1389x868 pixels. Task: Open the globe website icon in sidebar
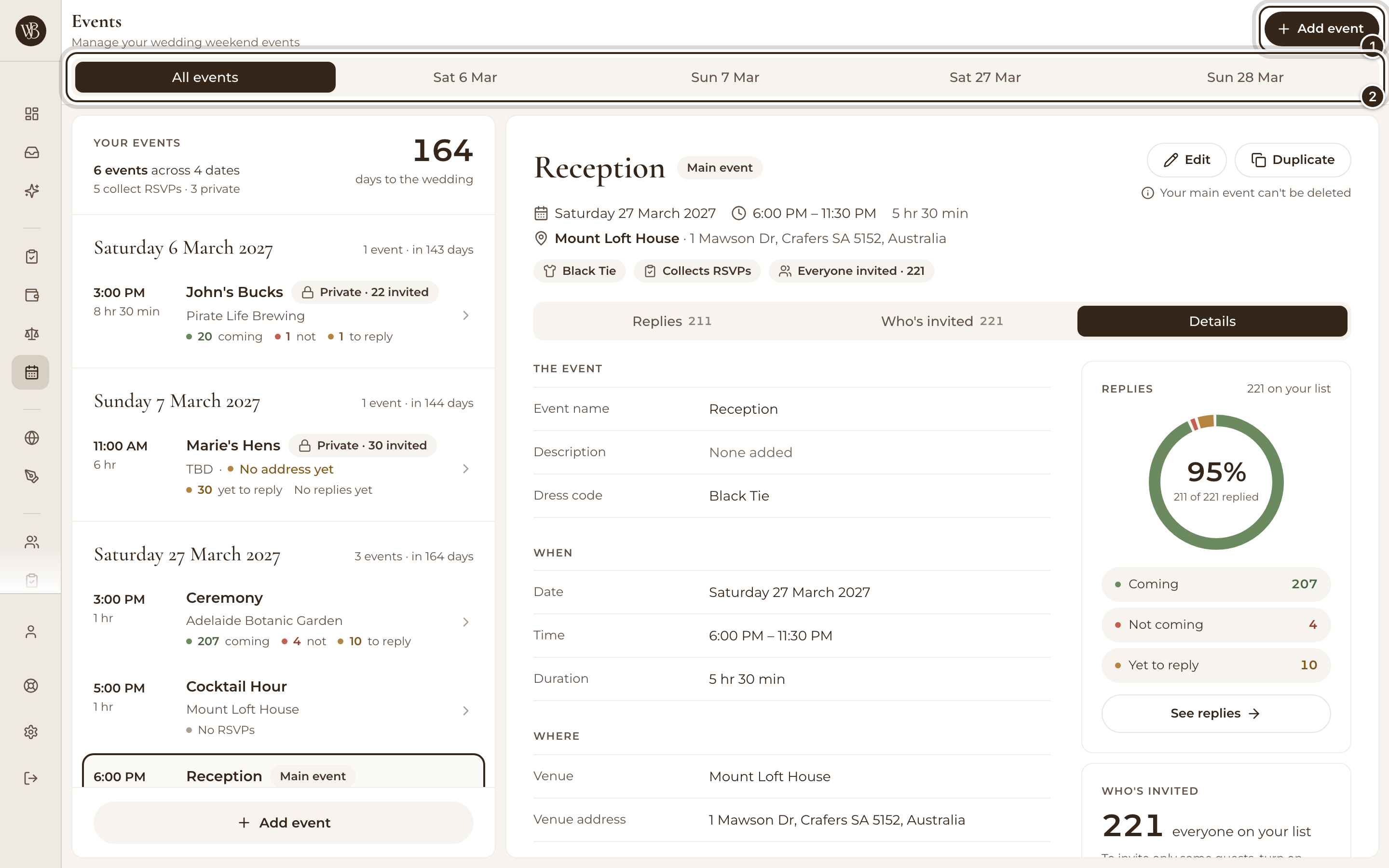click(x=31, y=438)
